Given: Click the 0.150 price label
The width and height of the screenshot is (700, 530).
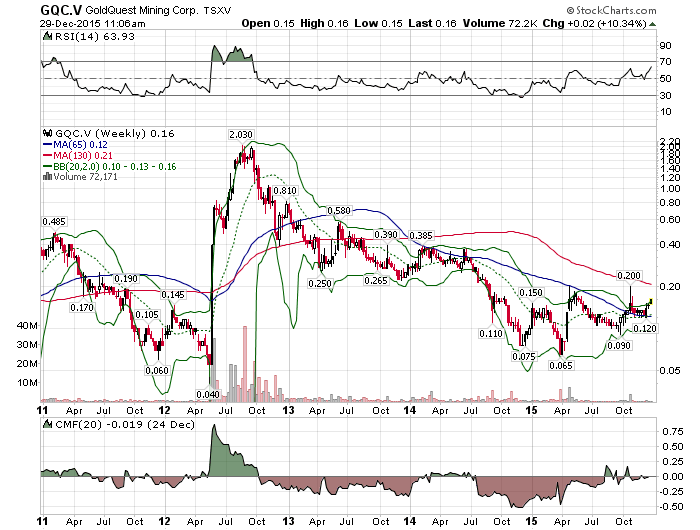Looking at the screenshot, I should point(531,292).
